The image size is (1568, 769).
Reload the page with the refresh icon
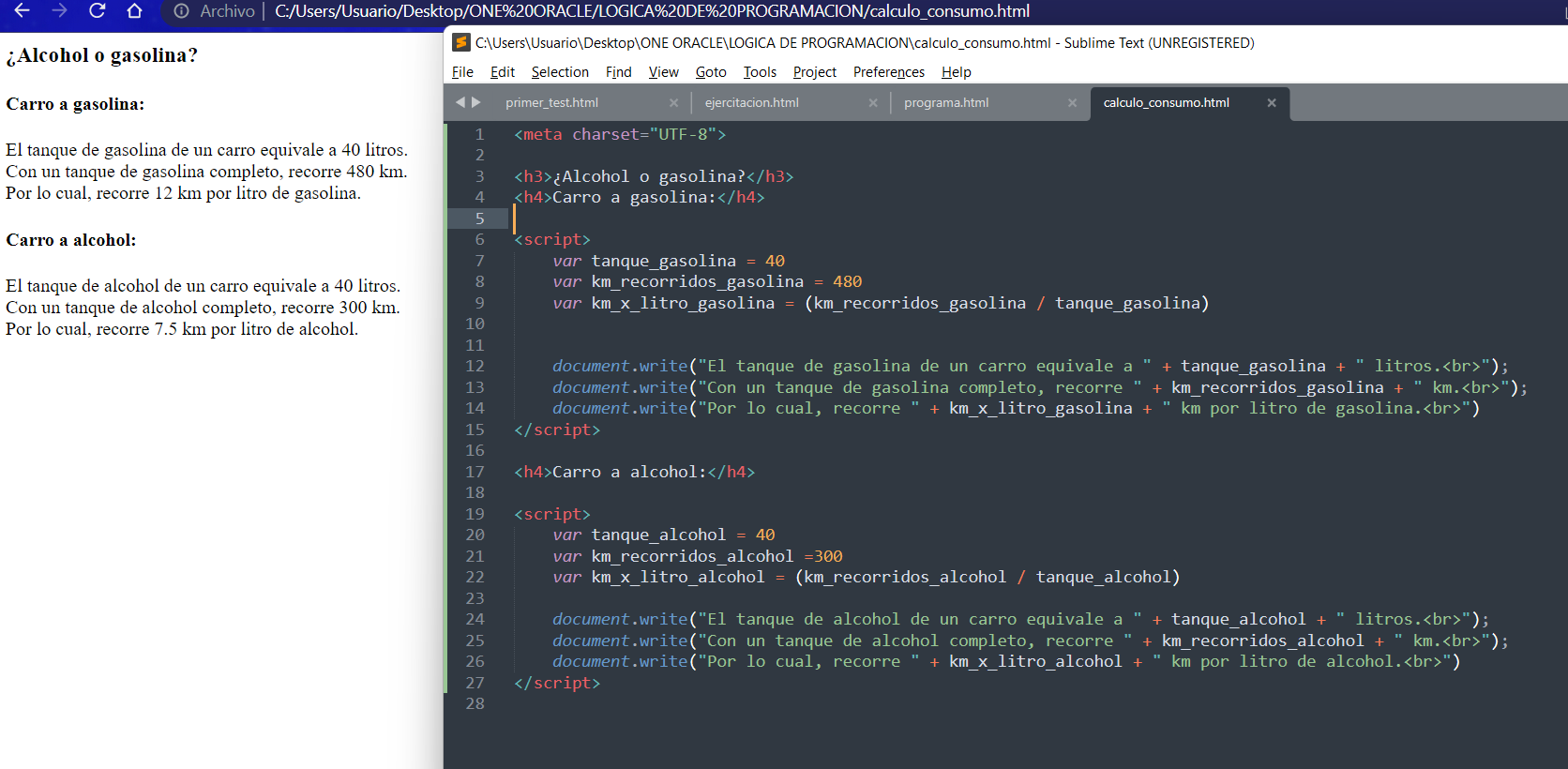coord(97,10)
